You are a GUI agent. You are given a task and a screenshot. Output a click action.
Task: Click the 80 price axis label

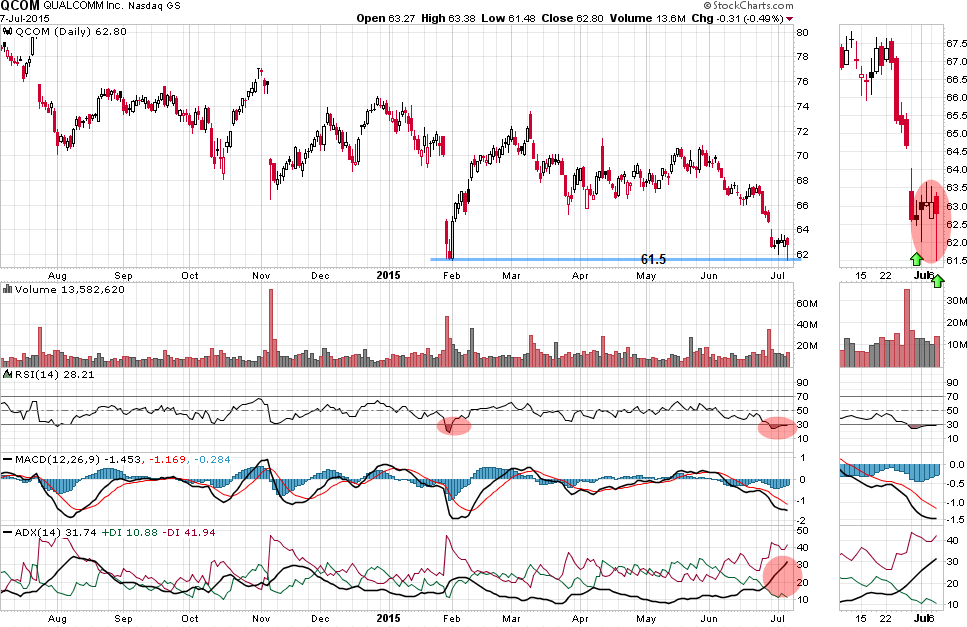click(802, 32)
